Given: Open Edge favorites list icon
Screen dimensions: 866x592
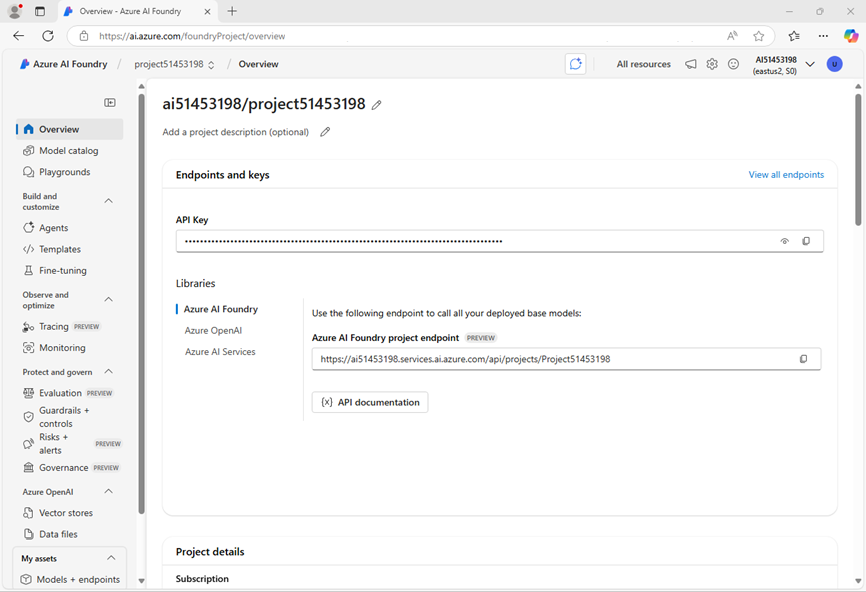Looking at the screenshot, I should click(x=794, y=36).
